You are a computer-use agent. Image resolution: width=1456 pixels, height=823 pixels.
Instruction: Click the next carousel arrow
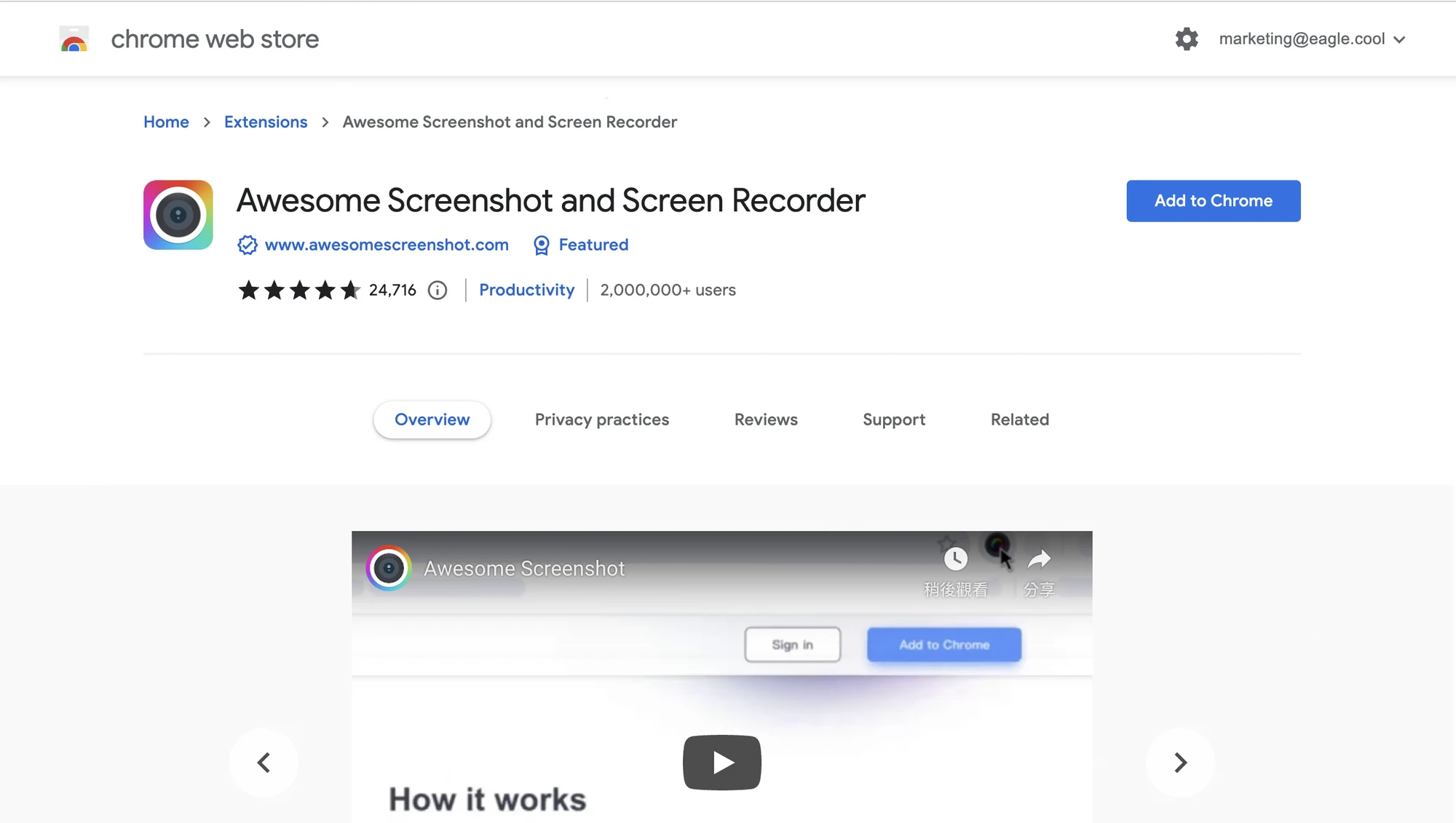1179,762
